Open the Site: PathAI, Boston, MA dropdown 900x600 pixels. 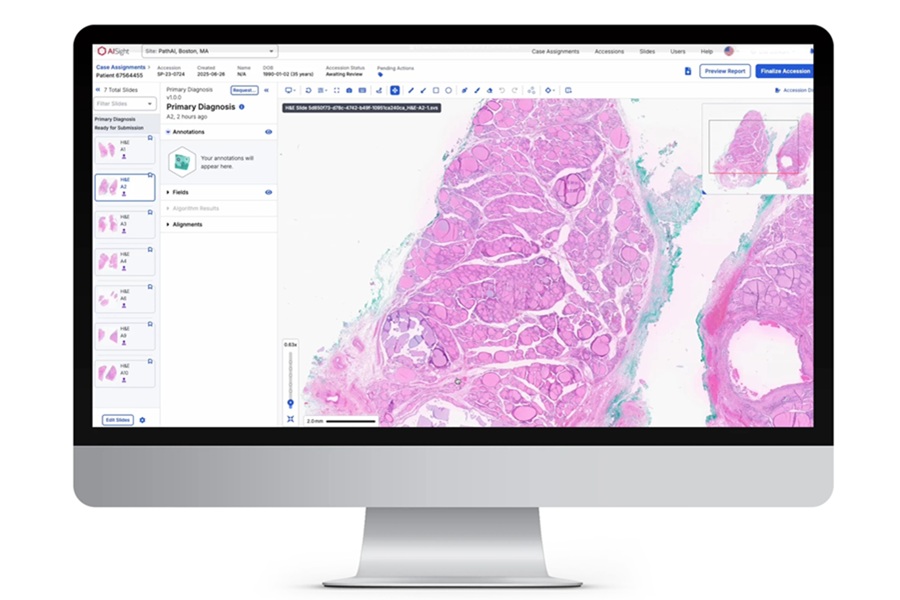point(210,51)
